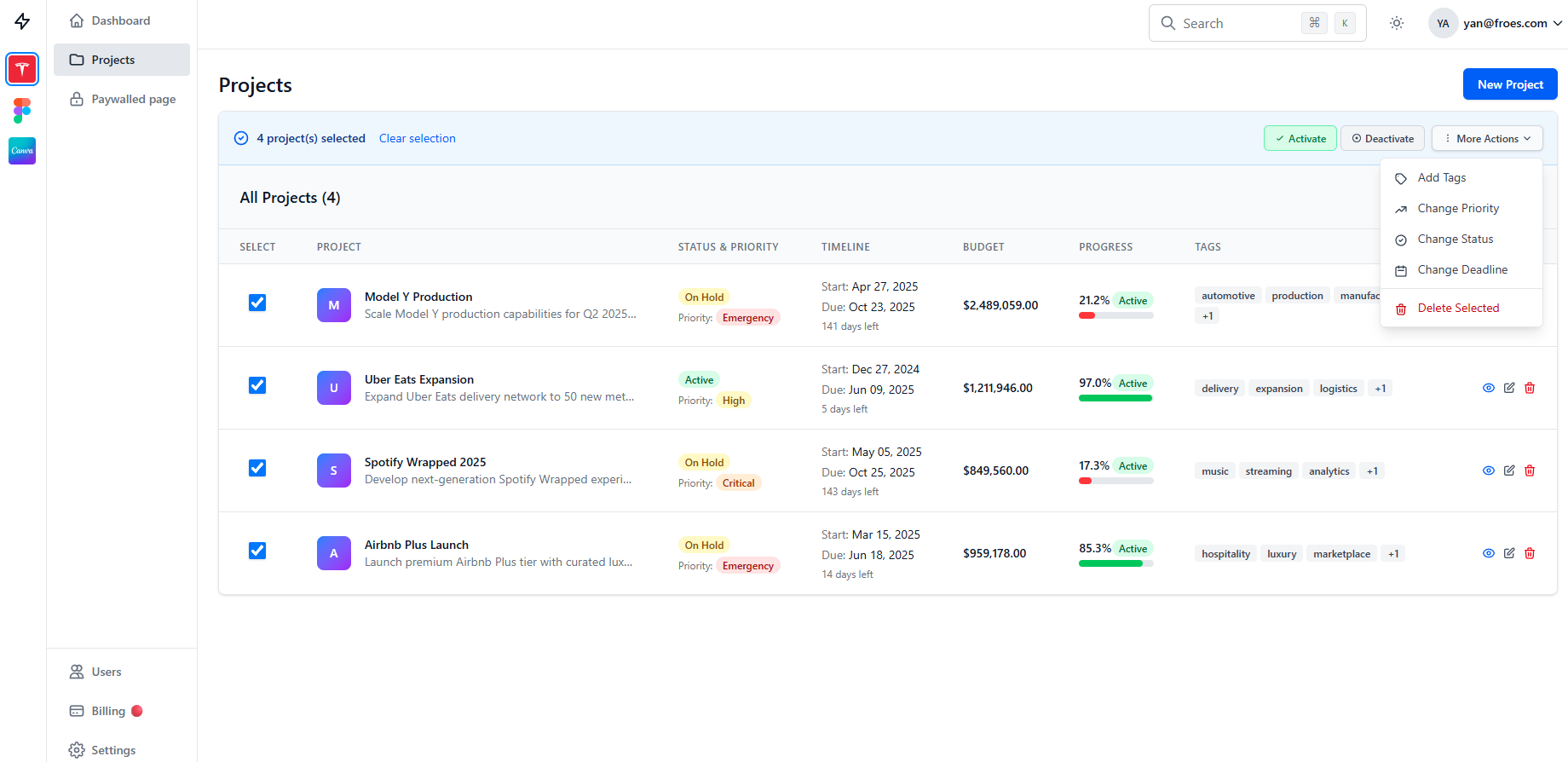Viewport: 1568px width, 762px height.
Task: Click Model Y Production progress bar
Action: (1116, 315)
